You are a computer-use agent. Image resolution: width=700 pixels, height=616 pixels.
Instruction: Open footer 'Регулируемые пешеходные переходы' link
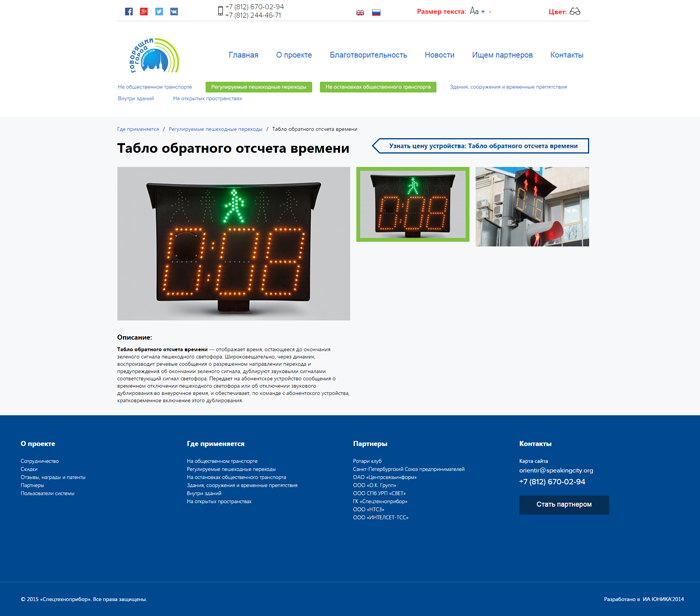[x=231, y=469]
